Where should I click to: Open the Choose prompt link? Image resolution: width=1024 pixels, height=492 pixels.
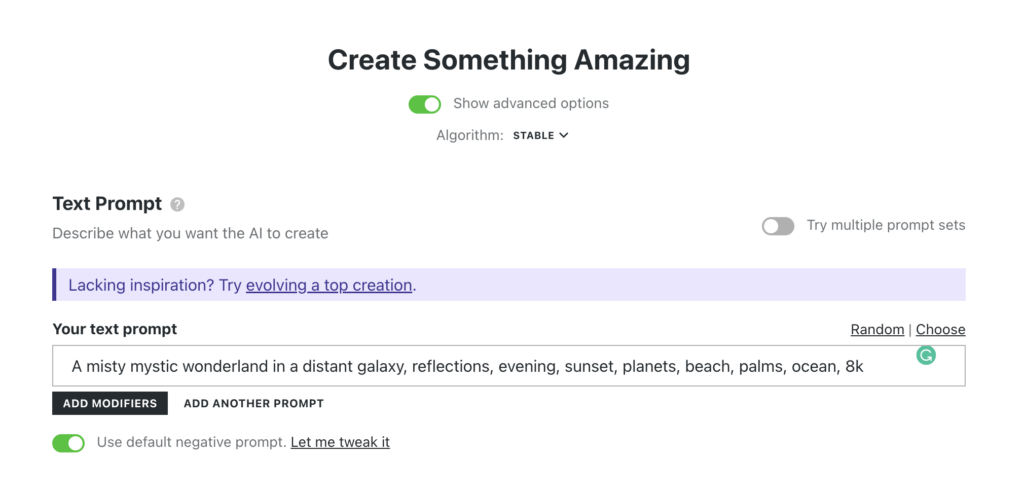(x=940, y=329)
